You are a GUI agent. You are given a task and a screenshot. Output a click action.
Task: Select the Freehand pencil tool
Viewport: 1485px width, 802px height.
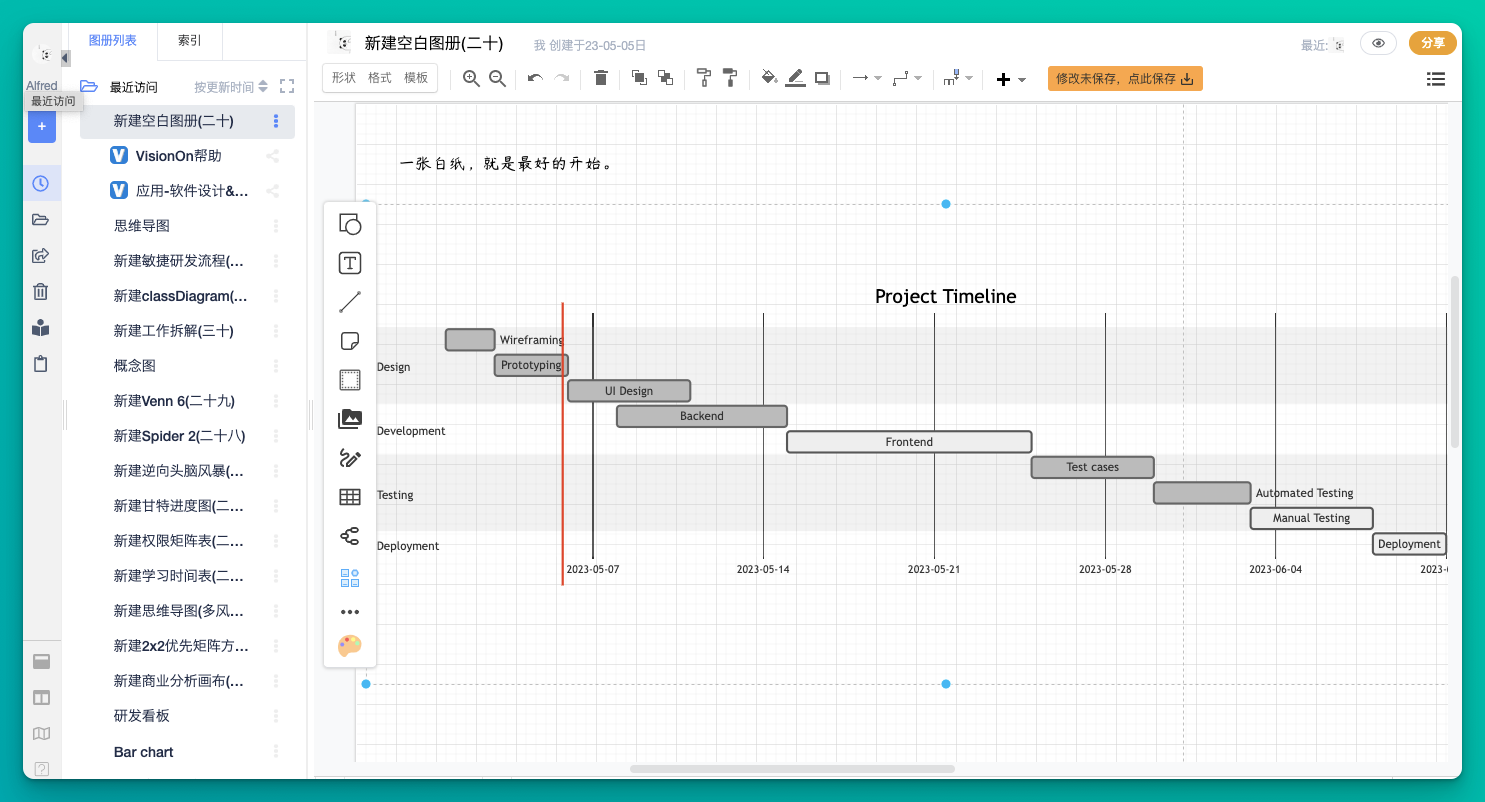click(x=350, y=458)
